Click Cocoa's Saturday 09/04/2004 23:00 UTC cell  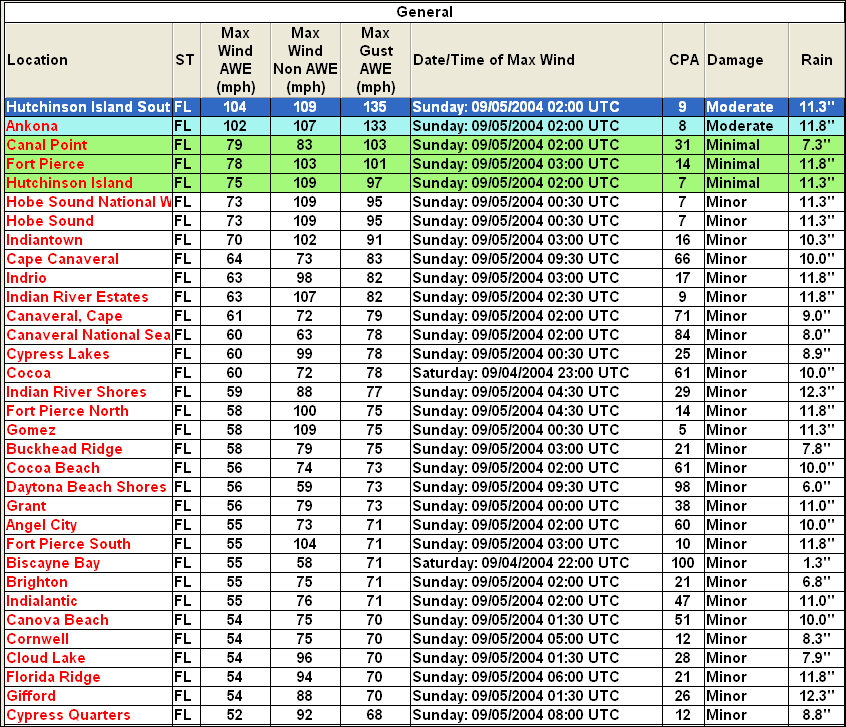536,373
